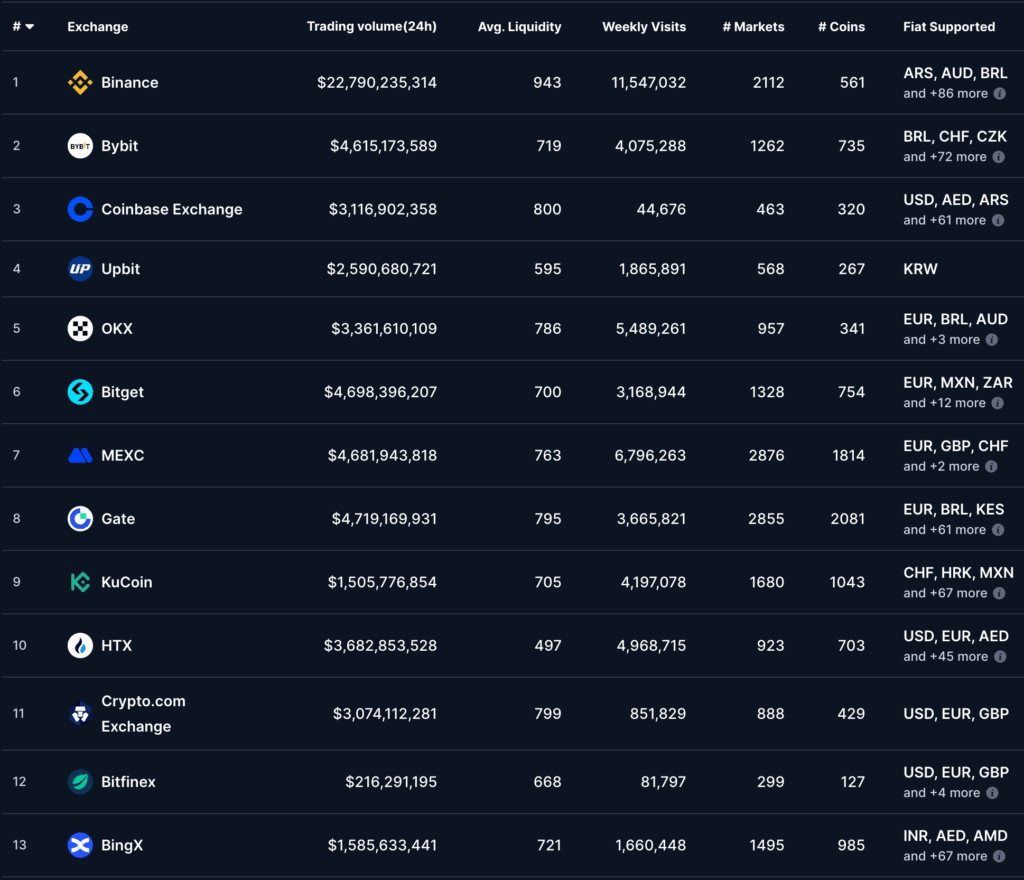Sort by Avg. Liquidity header

tap(519, 27)
